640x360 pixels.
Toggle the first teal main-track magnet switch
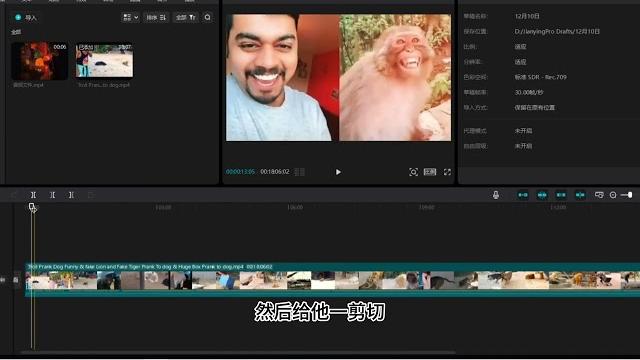(x=523, y=195)
